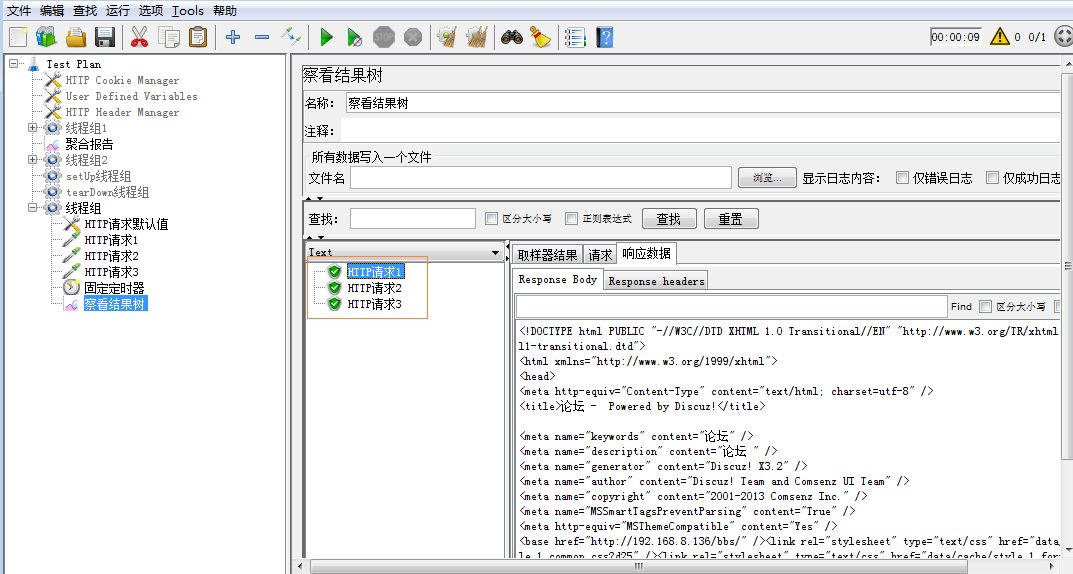The width and height of the screenshot is (1073, 574).
Task: Select the Response headers tab
Action: point(656,281)
